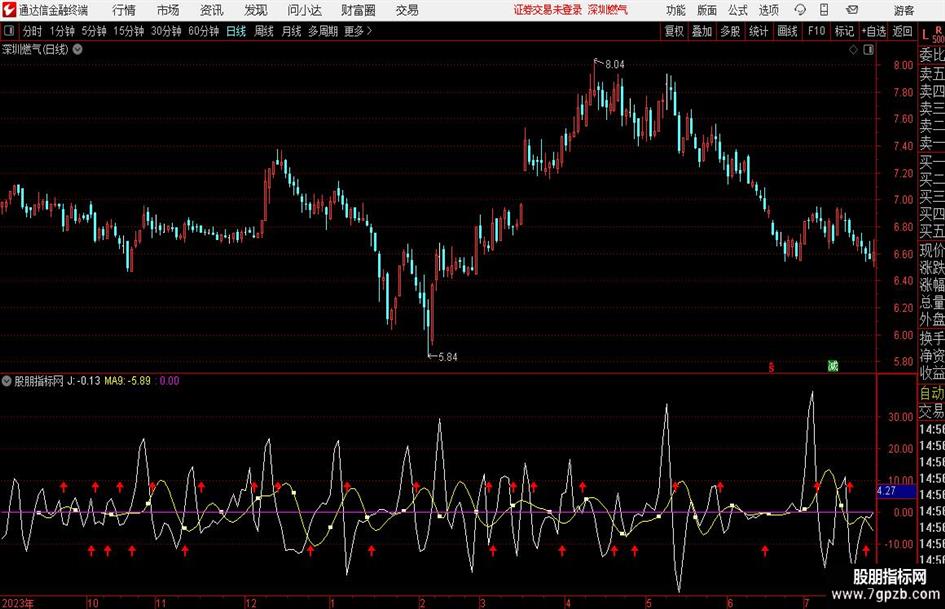The width and height of the screenshot is (945, 609).
Task: Switch to the 15分钟 period tab
Action: 129,31
